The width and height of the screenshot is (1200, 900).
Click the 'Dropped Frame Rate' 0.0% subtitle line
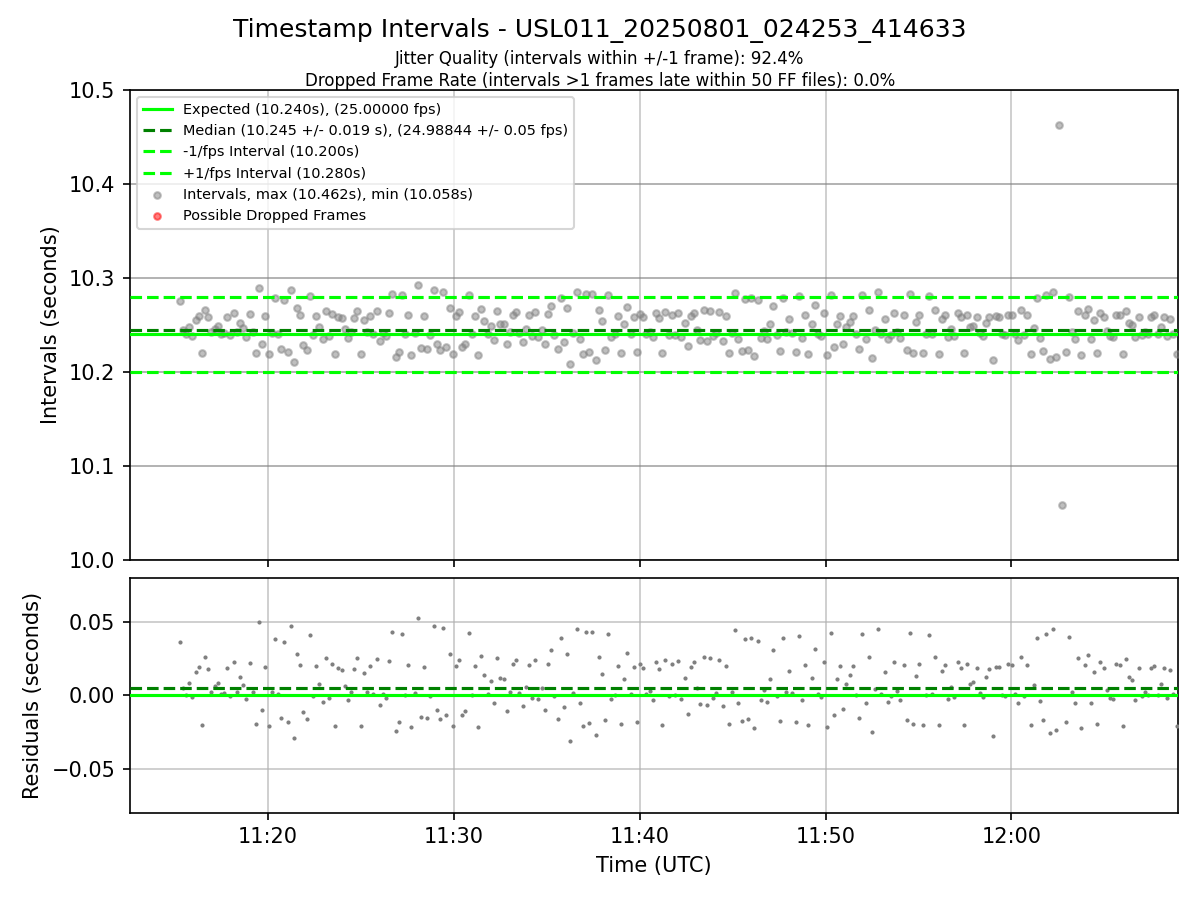(x=600, y=80)
